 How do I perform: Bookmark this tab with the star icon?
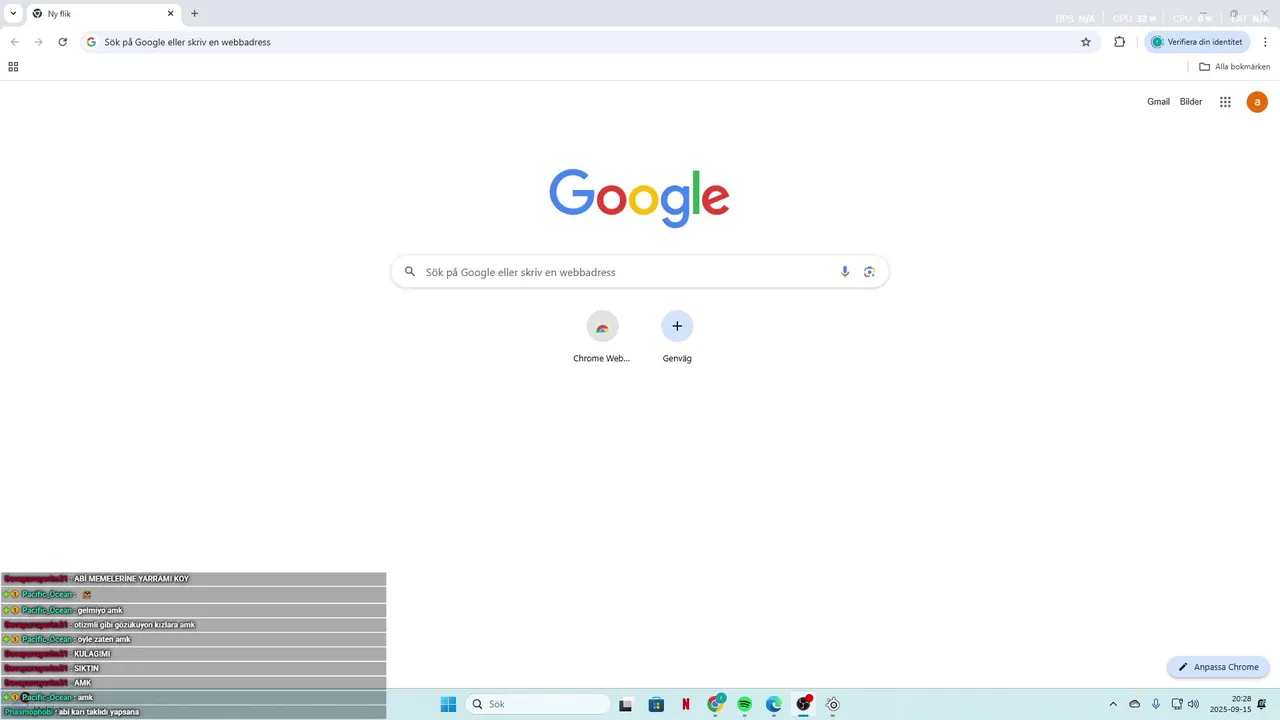click(x=1086, y=42)
